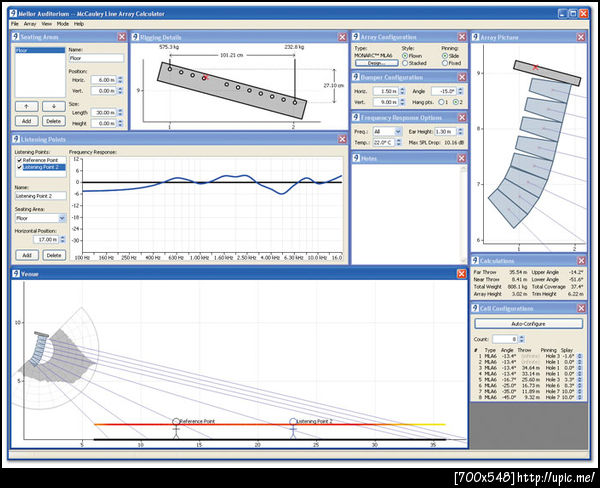
Task: Click the Notes panel icon
Action: (356, 158)
